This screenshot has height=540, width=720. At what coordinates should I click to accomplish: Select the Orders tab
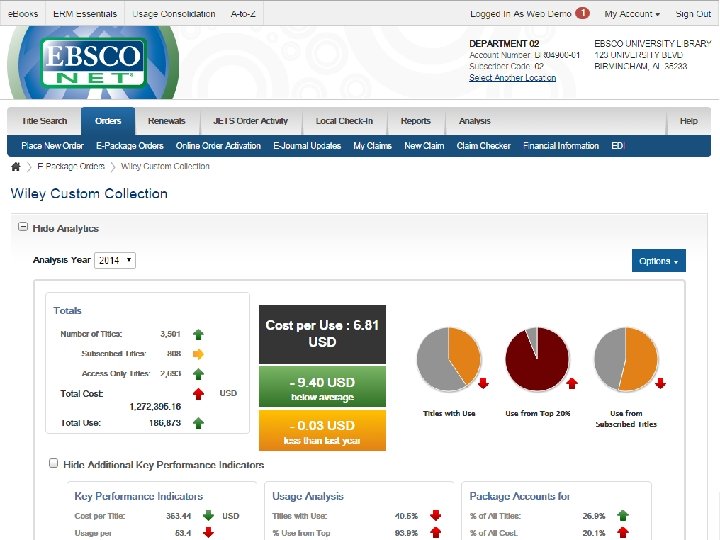coord(108,121)
